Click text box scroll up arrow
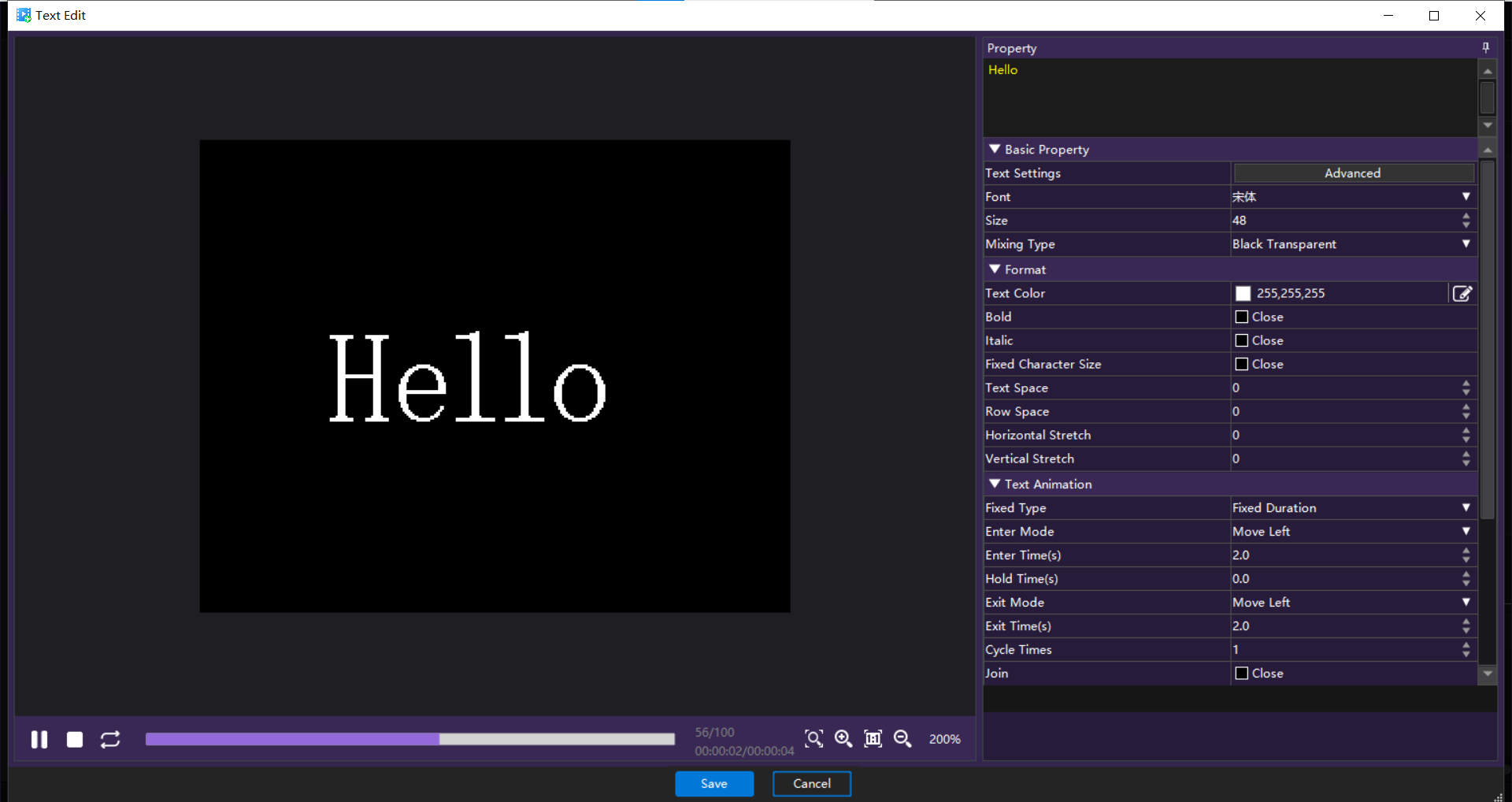Image resolution: width=1512 pixels, height=802 pixels. click(1487, 71)
